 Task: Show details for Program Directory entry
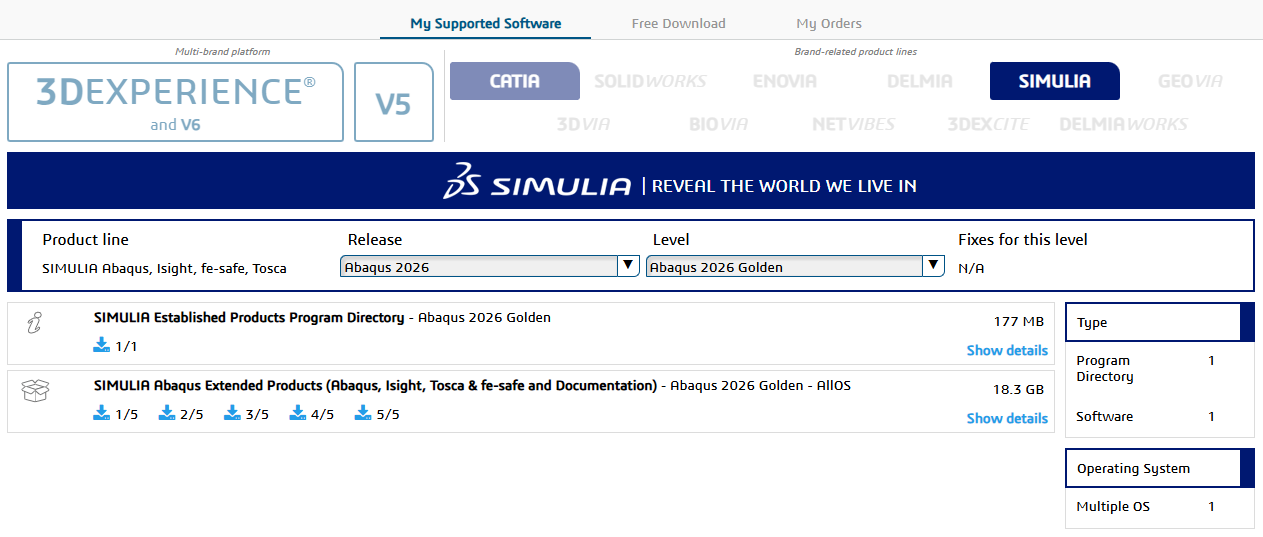pos(1006,350)
